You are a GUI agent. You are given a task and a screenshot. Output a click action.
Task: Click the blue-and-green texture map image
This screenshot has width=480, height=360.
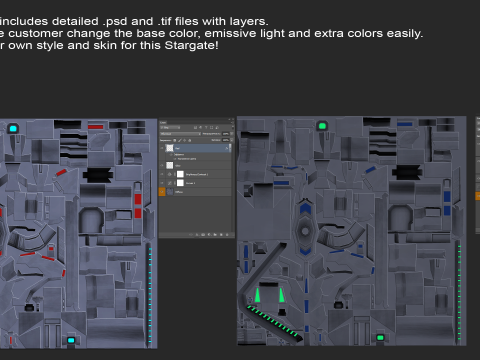click(351, 231)
